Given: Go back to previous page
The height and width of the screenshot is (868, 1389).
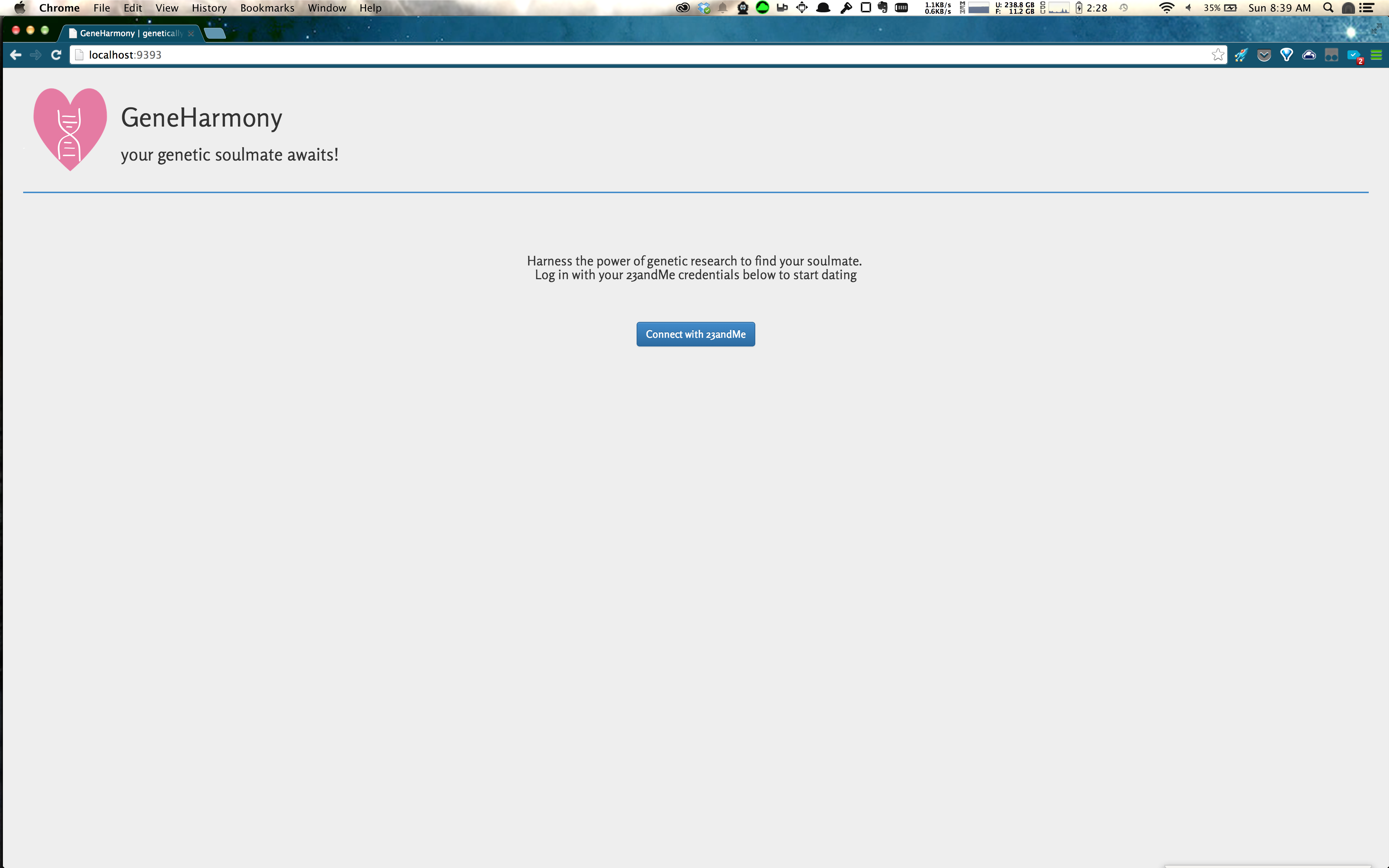Looking at the screenshot, I should click(16, 55).
